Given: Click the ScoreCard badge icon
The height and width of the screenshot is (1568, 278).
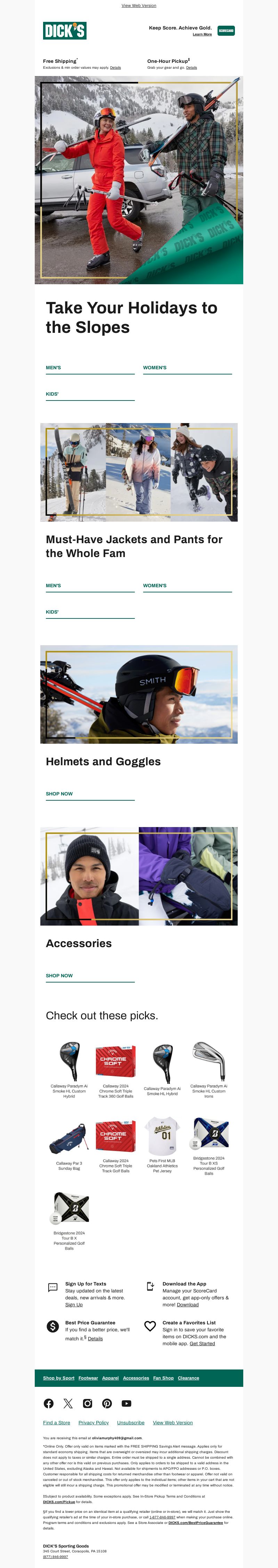Looking at the screenshot, I should [x=226, y=31].
